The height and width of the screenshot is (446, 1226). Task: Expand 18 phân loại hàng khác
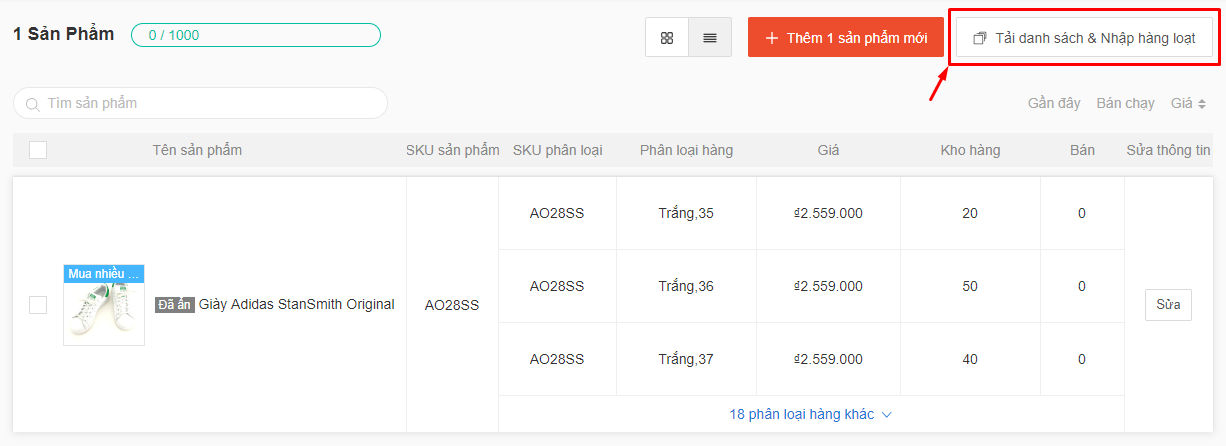810,414
